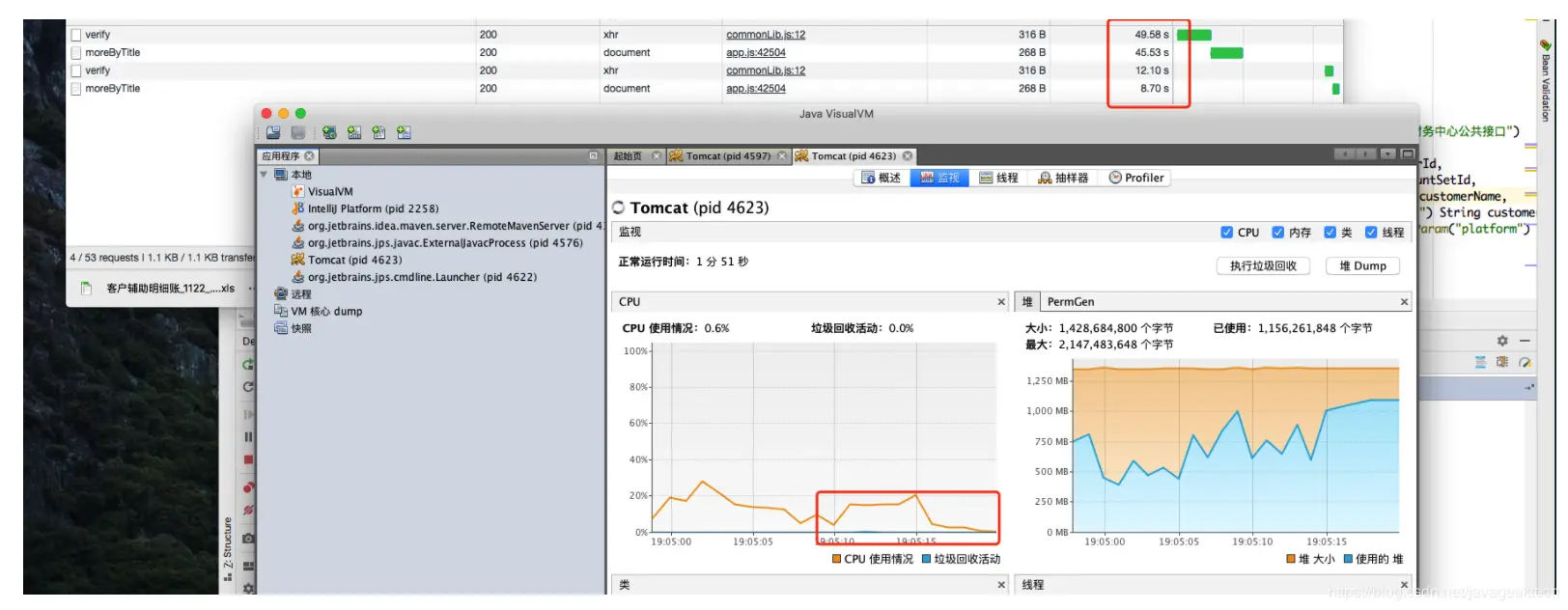The width and height of the screenshot is (1568, 610).
Task: Click the IDE gear settings icon
Action: tap(1502, 341)
